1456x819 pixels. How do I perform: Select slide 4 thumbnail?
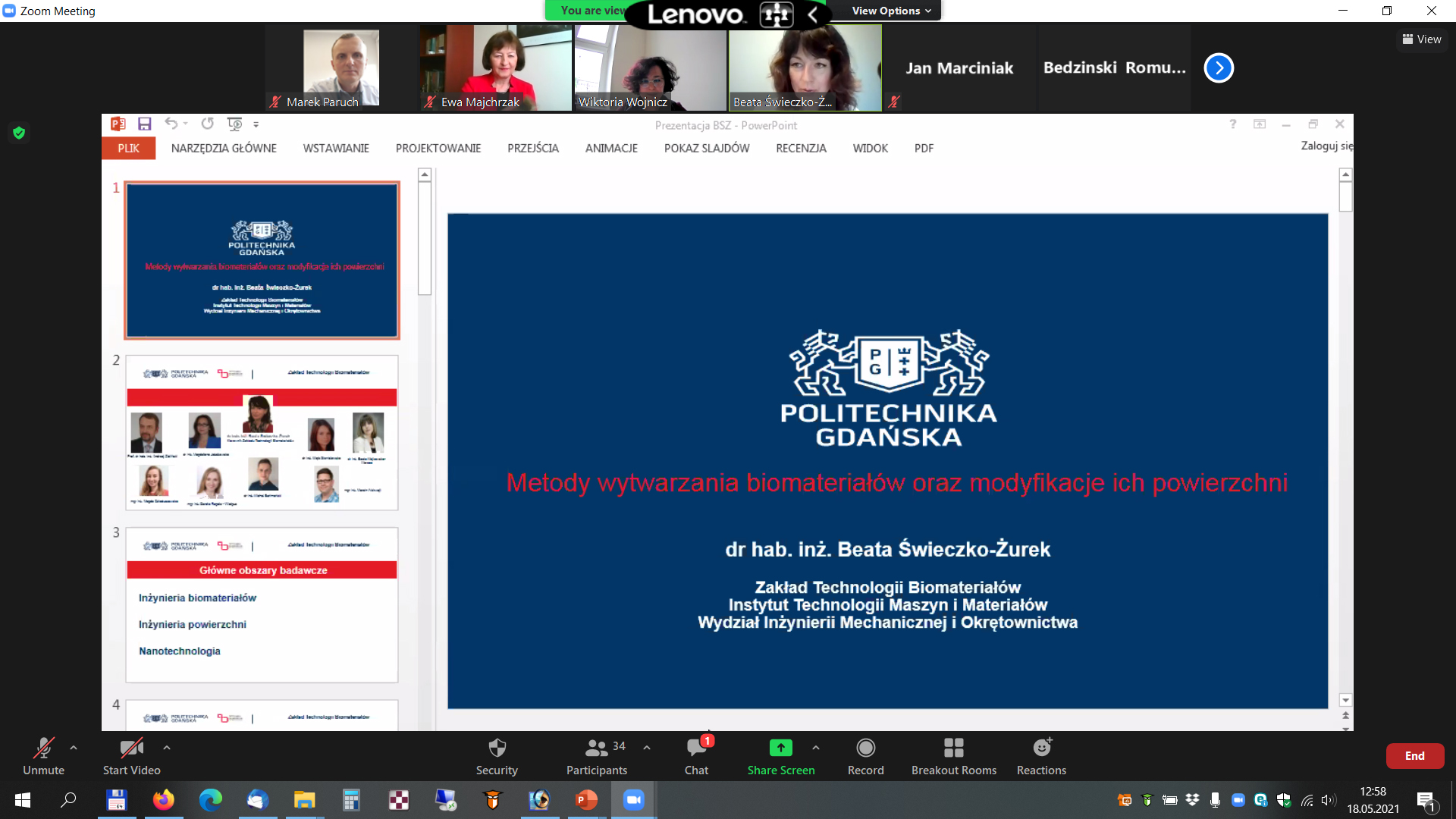click(x=262, y=715)
